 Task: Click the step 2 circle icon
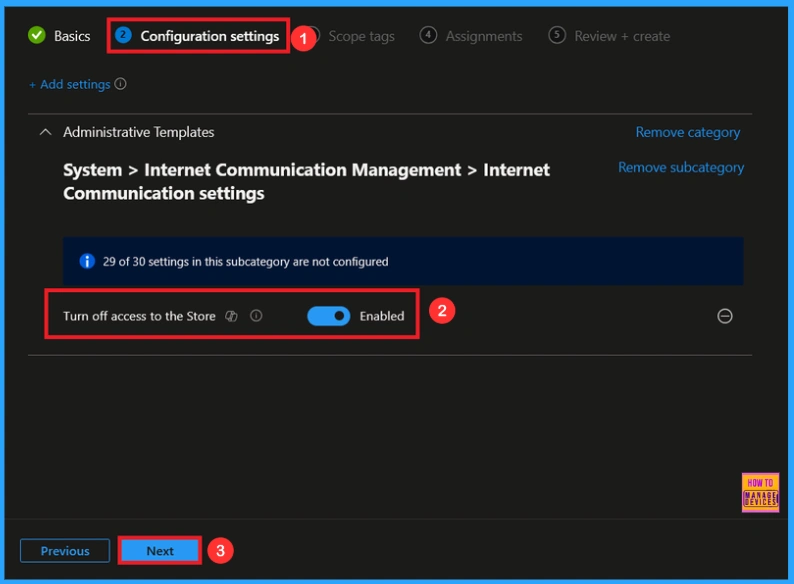(123, 35)
